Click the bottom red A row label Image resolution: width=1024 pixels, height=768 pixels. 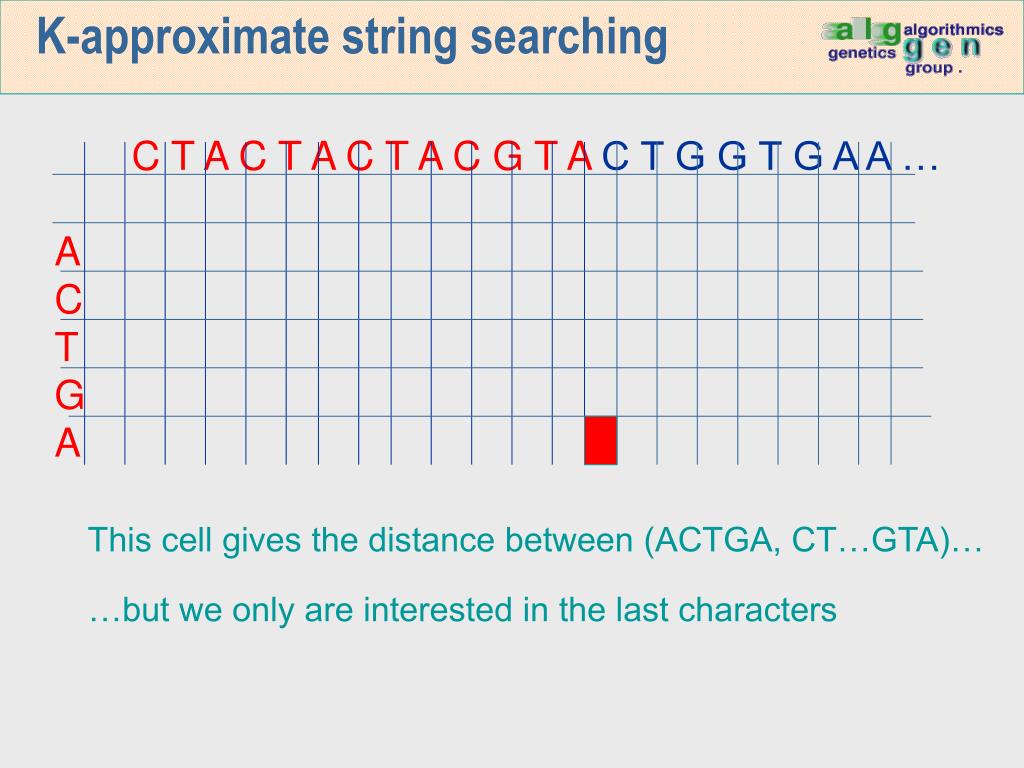[x=67, y=443]
